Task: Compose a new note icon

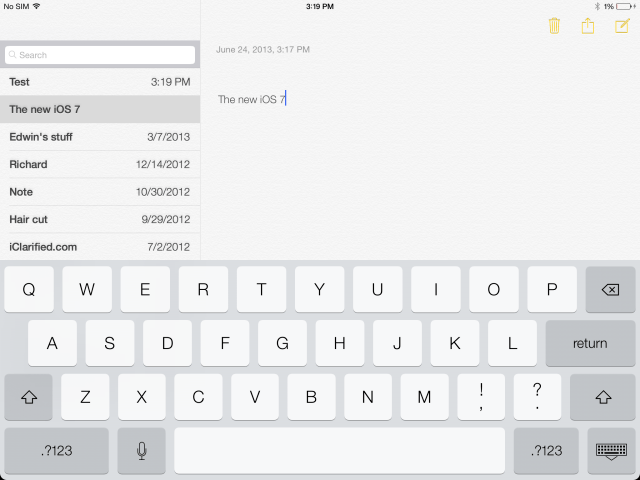Action: tap(622, 26)
